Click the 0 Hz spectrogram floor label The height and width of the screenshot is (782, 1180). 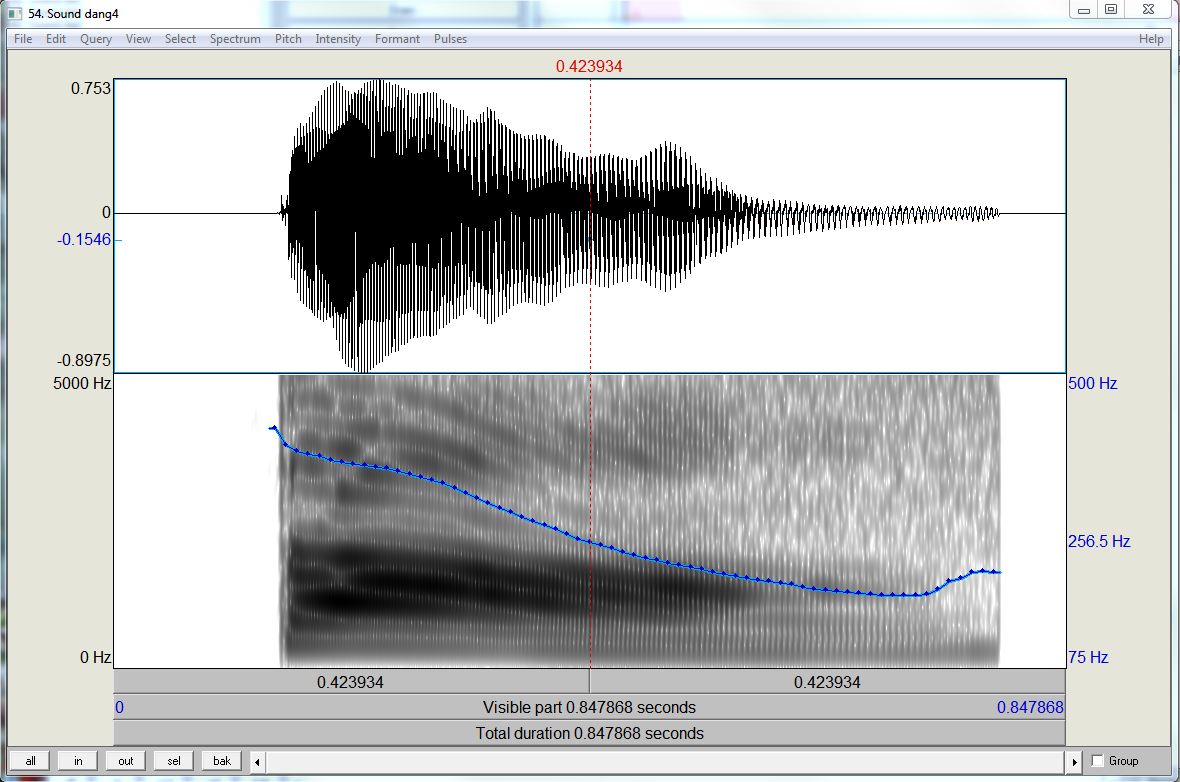[96, 657]
